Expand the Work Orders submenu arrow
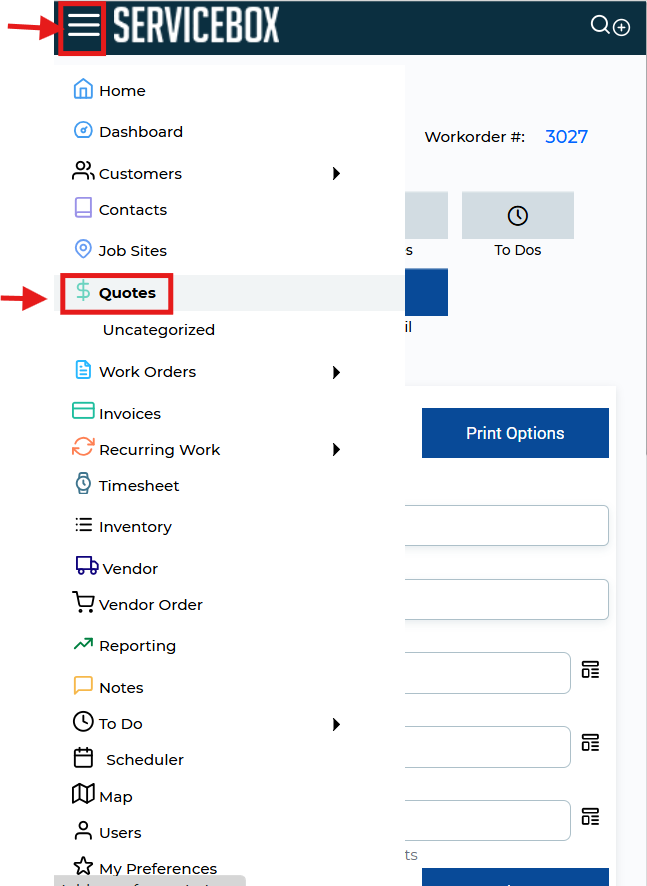The image size is (647, 886). [337, 372]
